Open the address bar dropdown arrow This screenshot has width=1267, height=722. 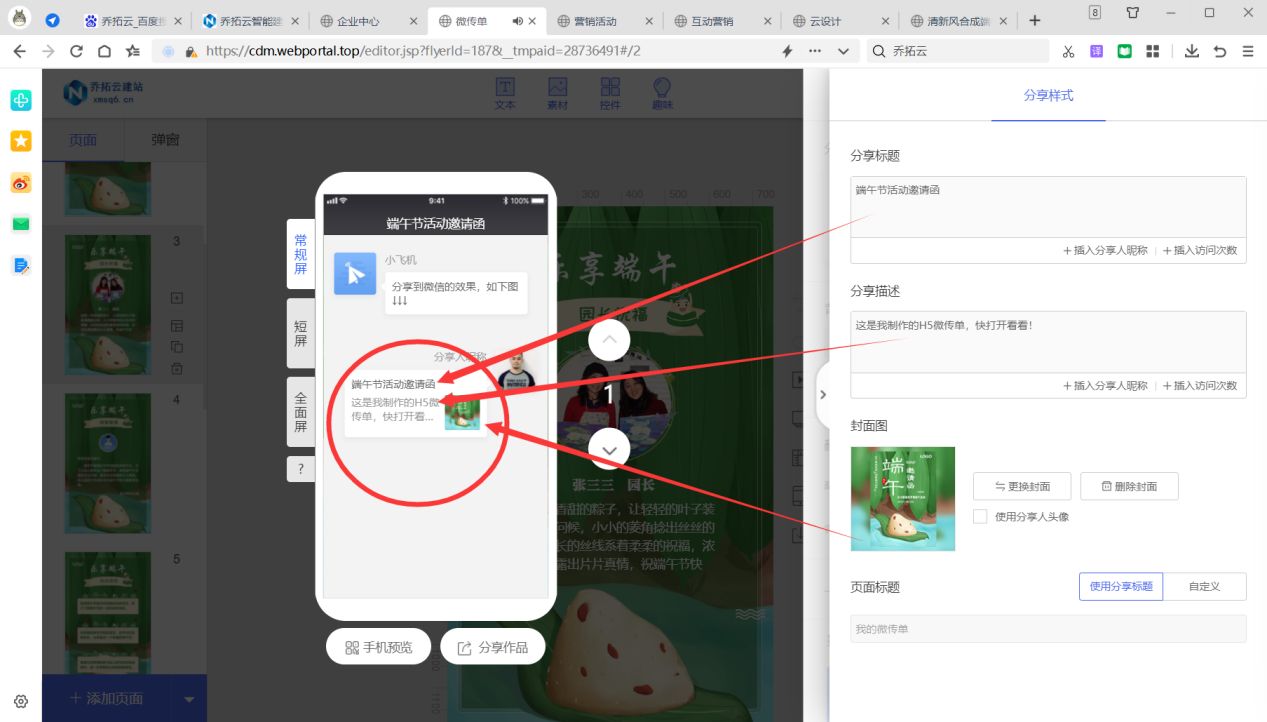coord(844,50)
